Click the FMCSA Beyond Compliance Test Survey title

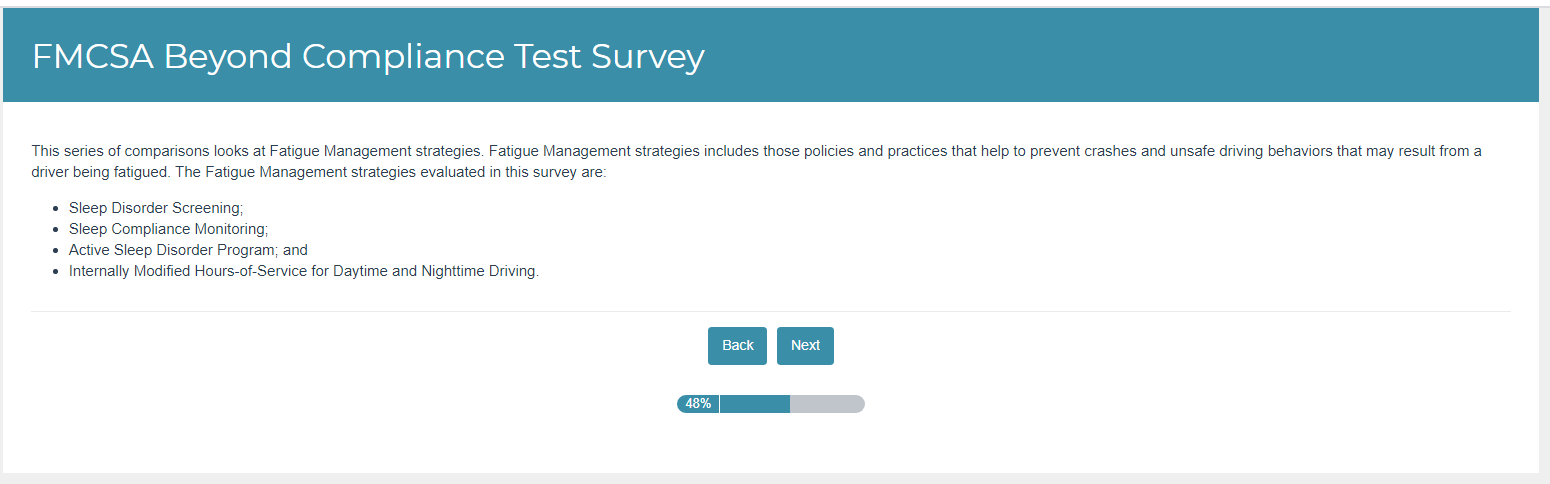click(368, 57)
